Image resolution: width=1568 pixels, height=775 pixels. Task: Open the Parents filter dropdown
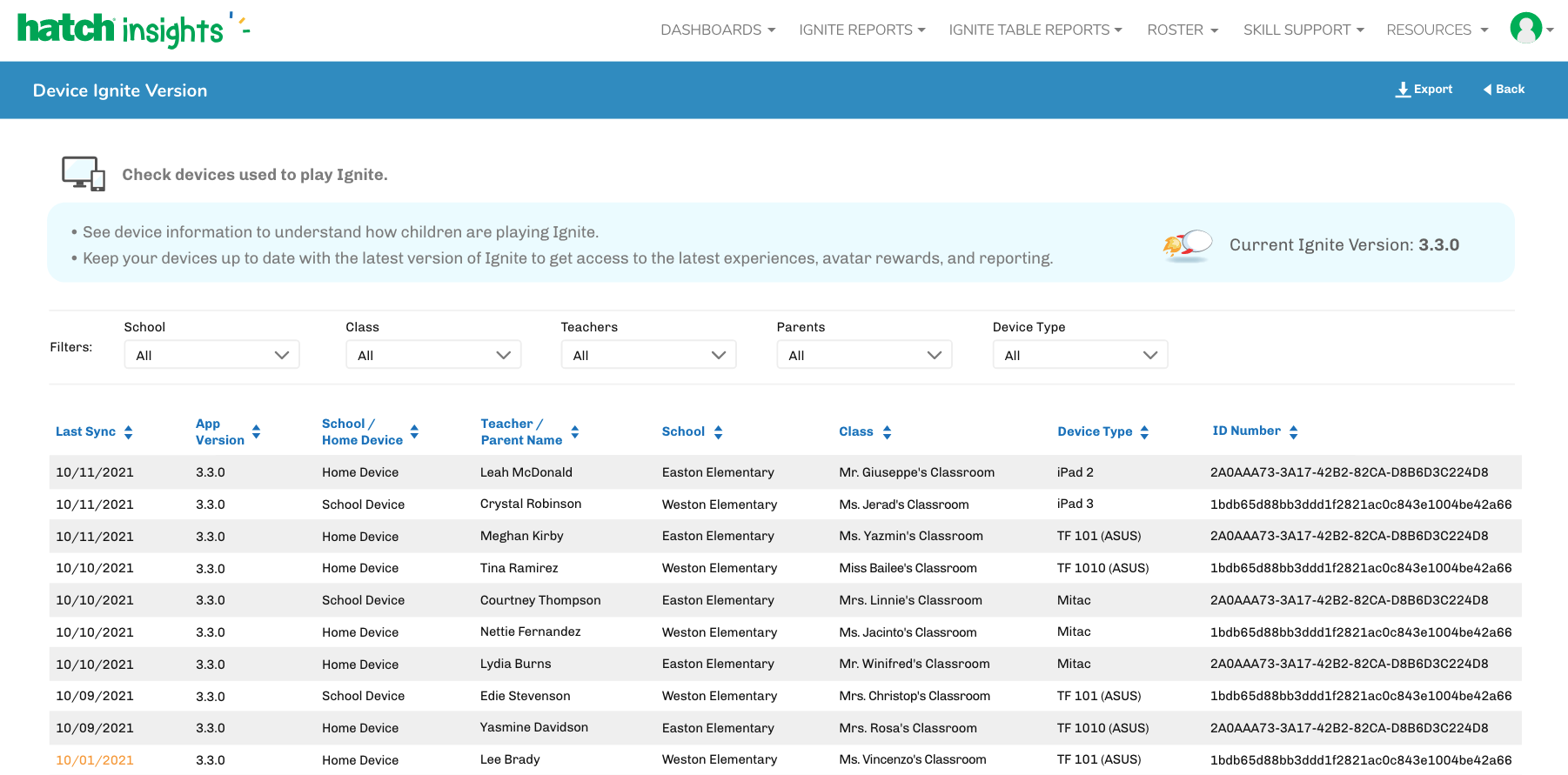point(864,355)
